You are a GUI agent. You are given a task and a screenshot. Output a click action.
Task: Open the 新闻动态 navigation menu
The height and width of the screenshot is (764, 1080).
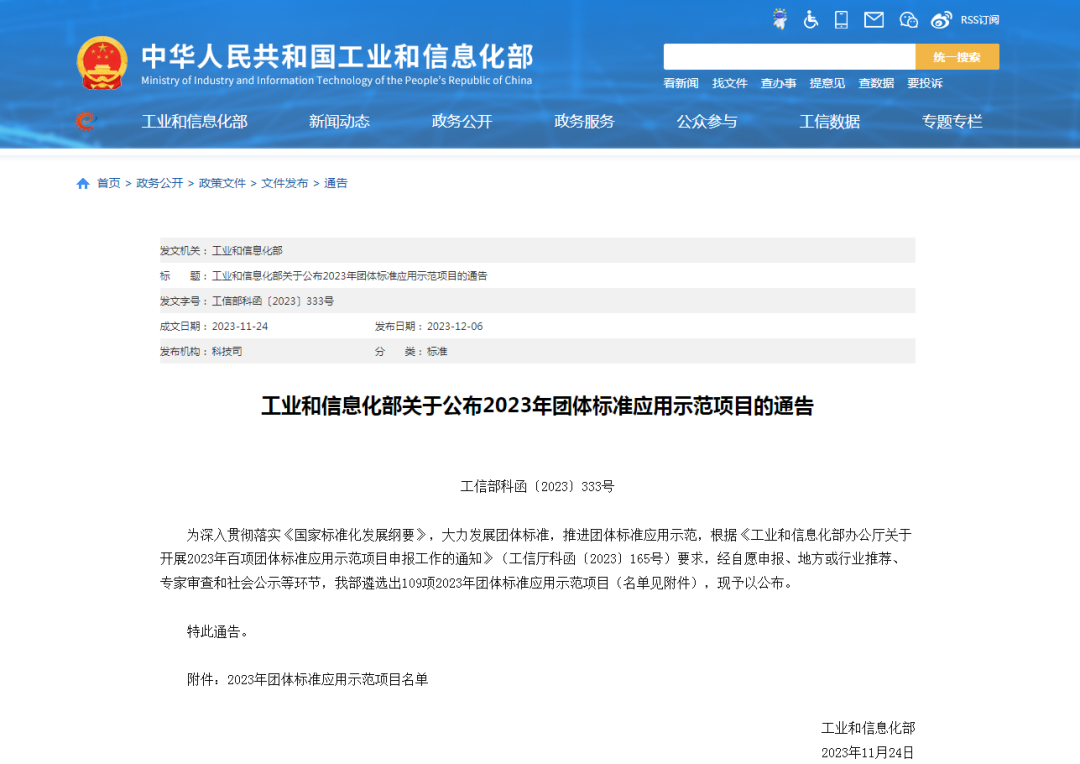click(x=339, y=122)
